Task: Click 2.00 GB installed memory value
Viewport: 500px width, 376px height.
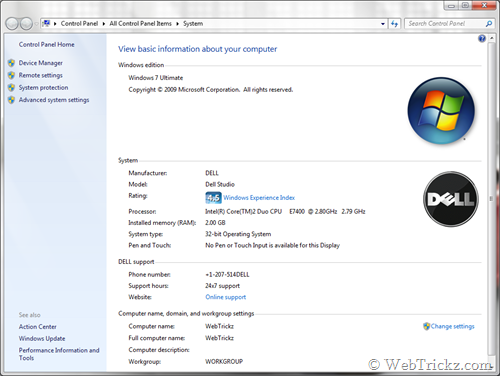Action: (215, 223)
